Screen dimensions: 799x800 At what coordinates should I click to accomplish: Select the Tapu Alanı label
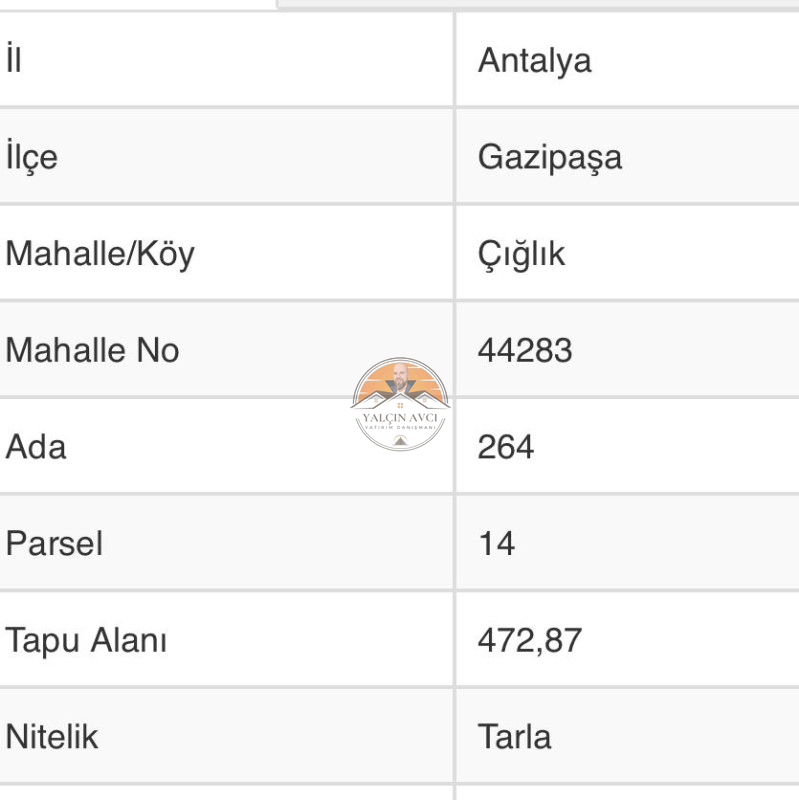point(86,640)
